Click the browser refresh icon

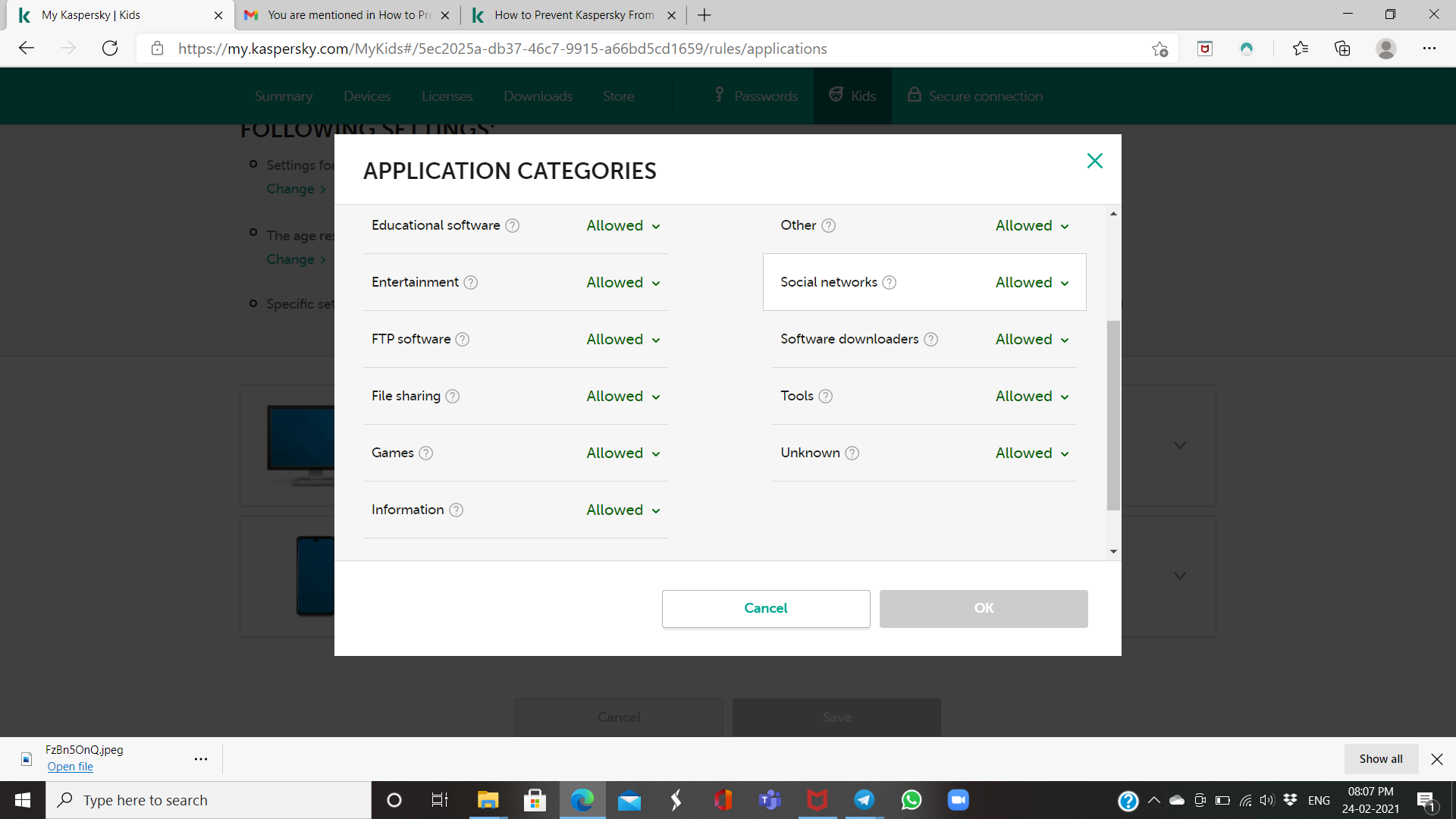coord(110,49)
